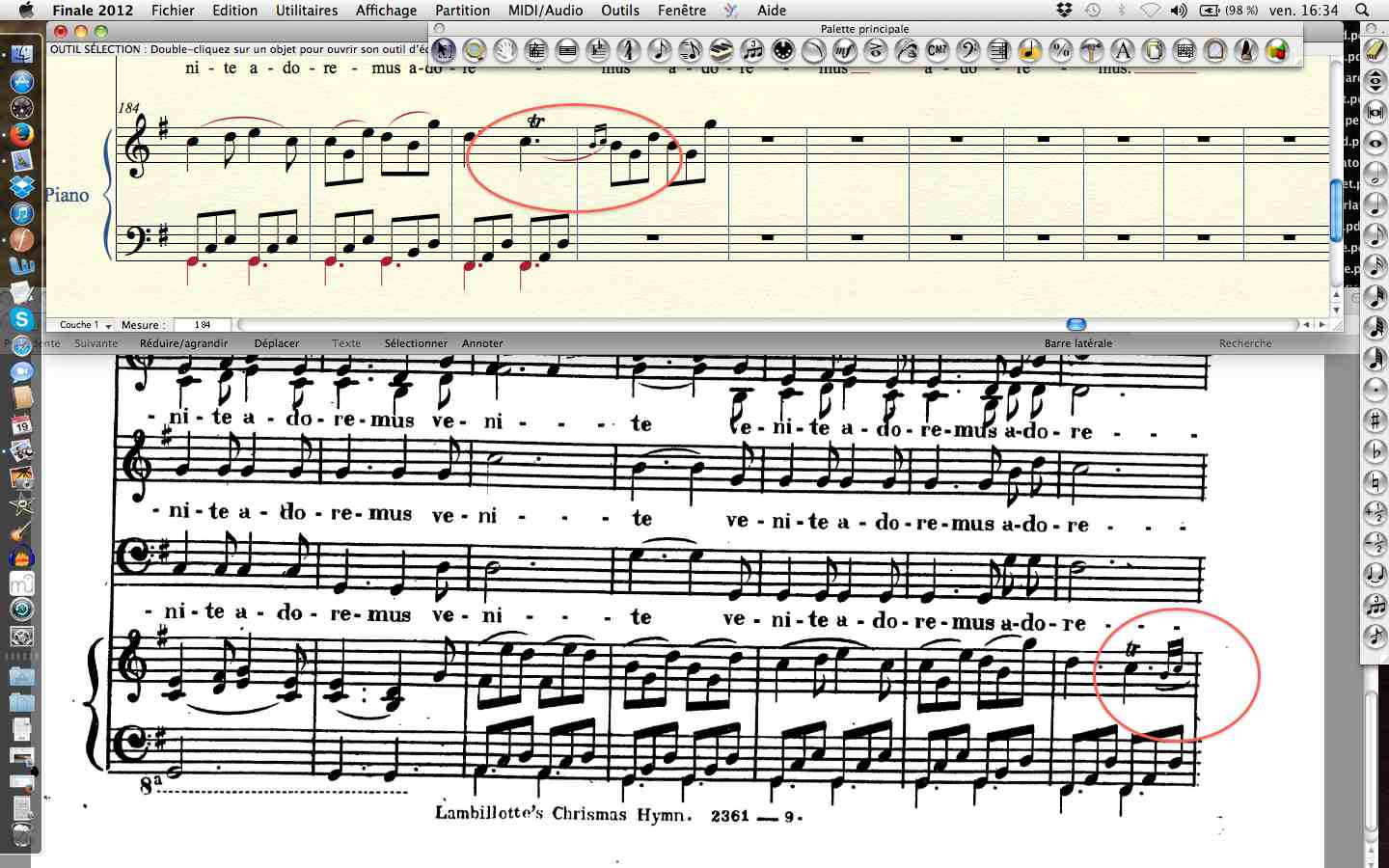Select the Selection arrow tool in main palette
This screenshot has width=1389, height=868.
point(444,50)
